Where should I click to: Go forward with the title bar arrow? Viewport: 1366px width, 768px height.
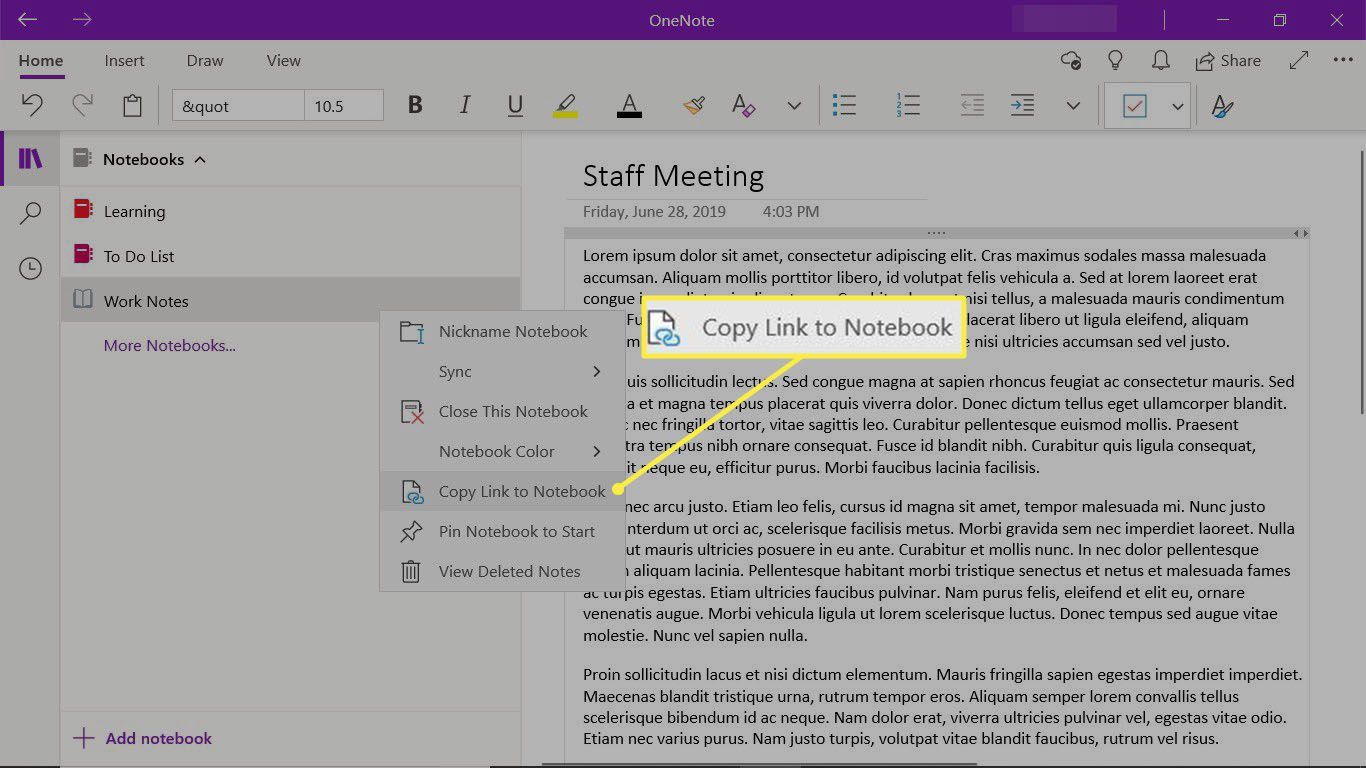tap(82, 20)
